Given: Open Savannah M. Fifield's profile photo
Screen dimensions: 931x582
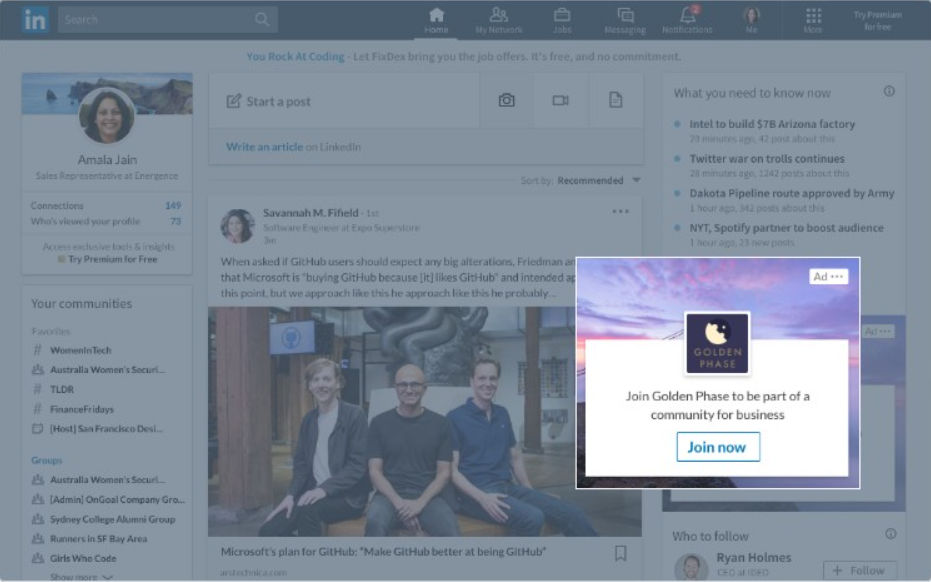Looking at the screenshot, I should click(x=238, y=226).
